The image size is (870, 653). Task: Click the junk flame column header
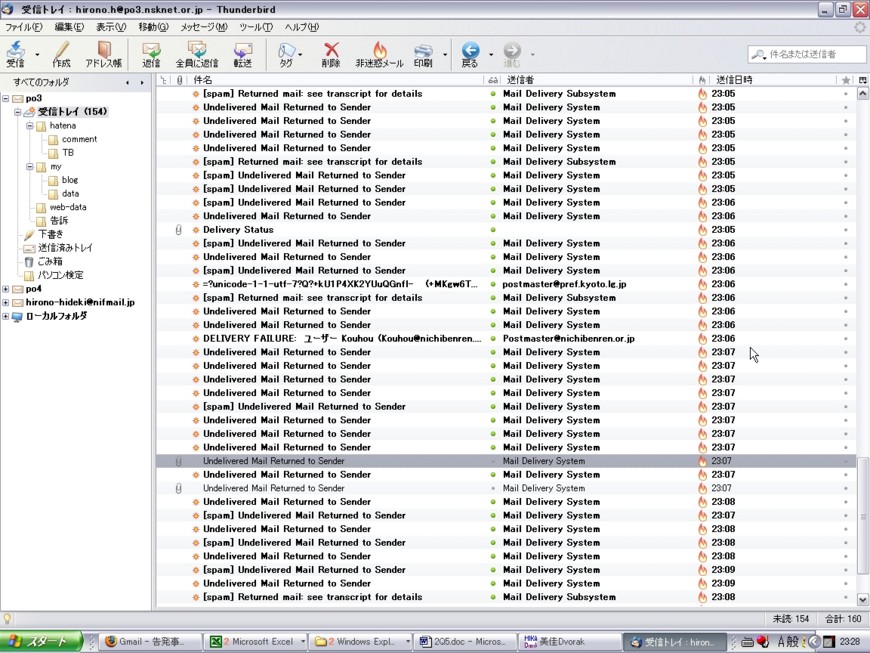coord(702,80)
